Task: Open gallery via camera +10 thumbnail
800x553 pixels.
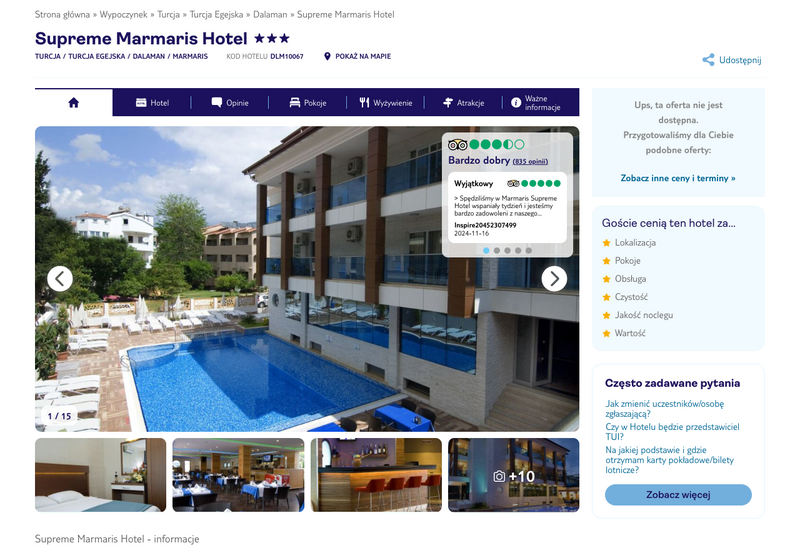Action: (514, 475)
